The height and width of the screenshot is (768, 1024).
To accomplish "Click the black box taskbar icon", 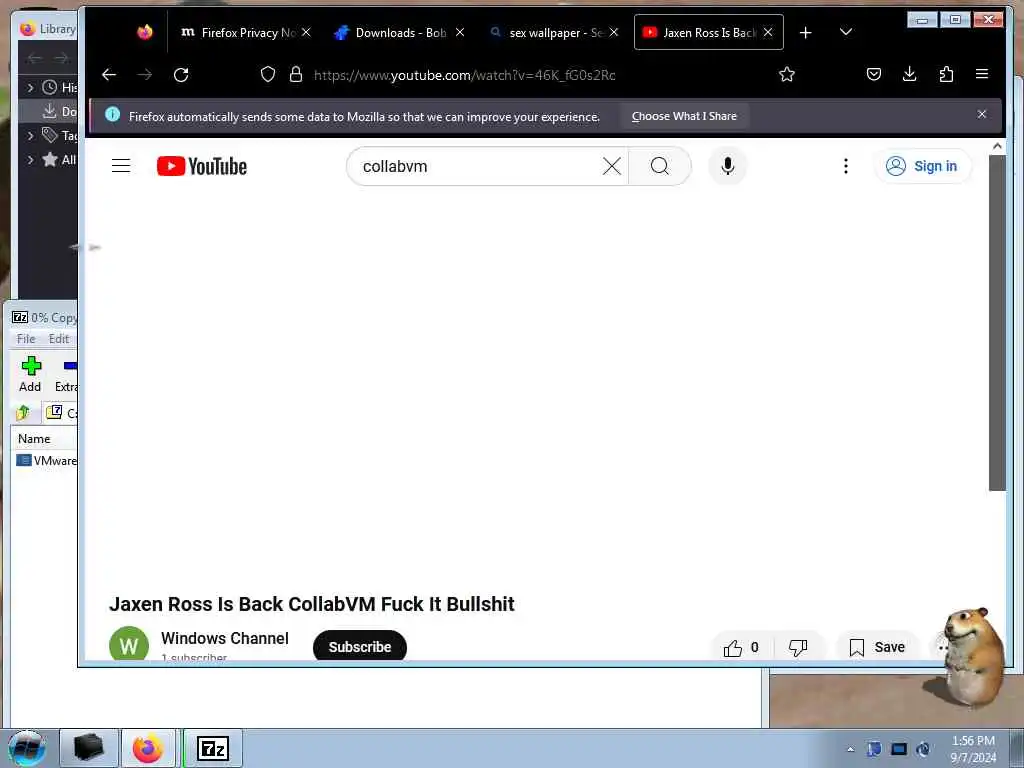I will coord(89,748).
